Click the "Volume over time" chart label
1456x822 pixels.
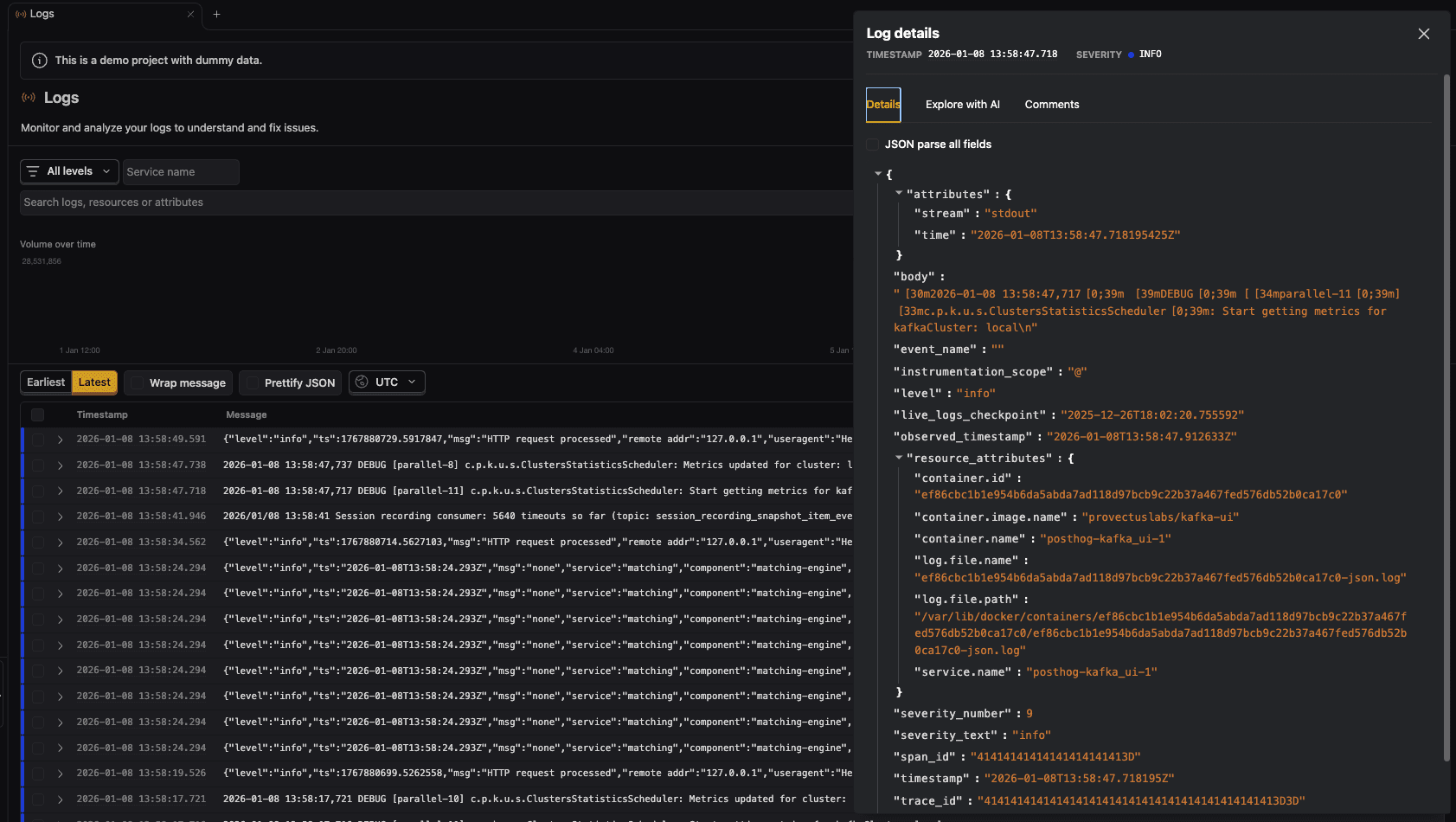pos(58,245)
